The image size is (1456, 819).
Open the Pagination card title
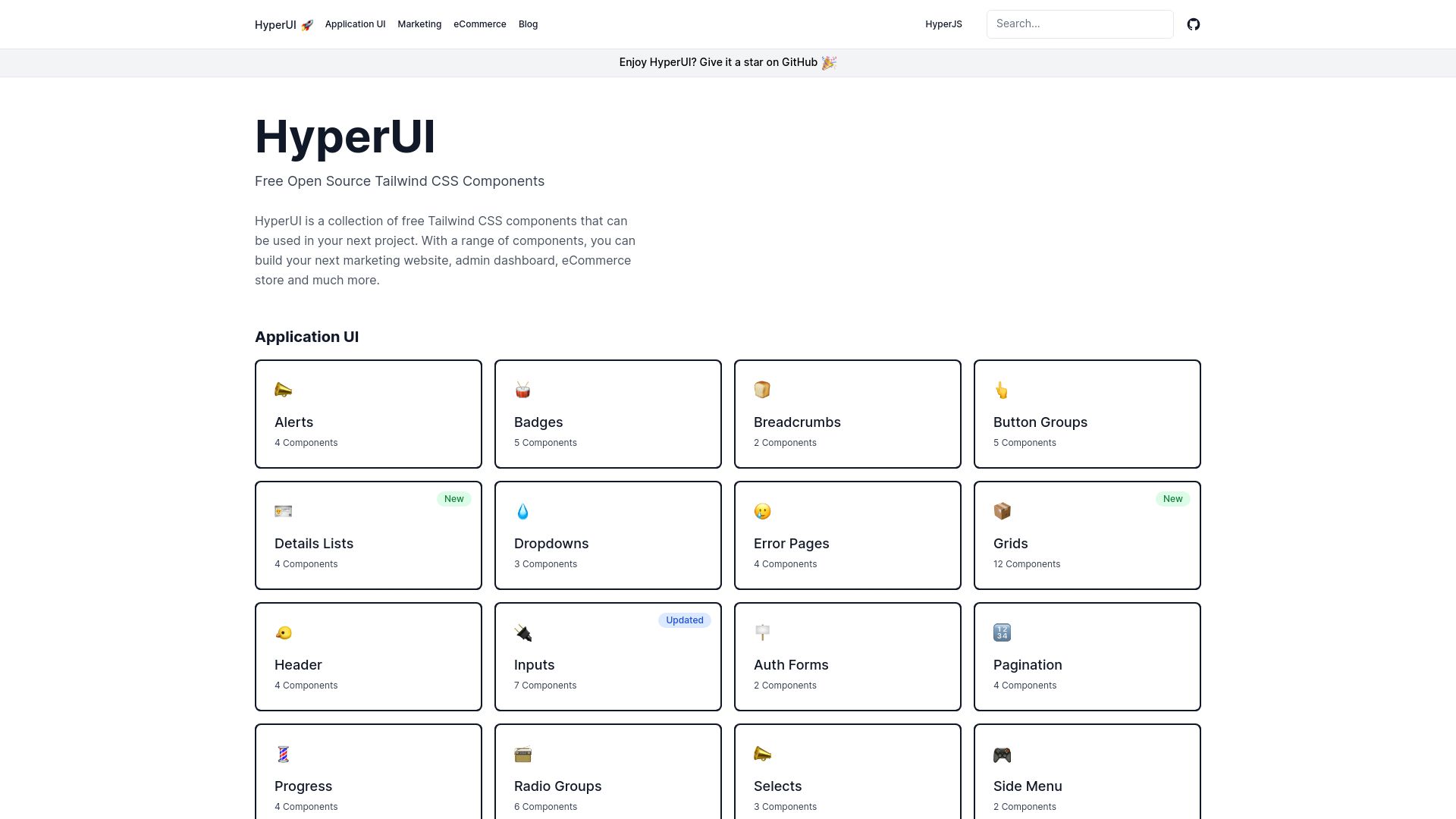point(1028,665)
